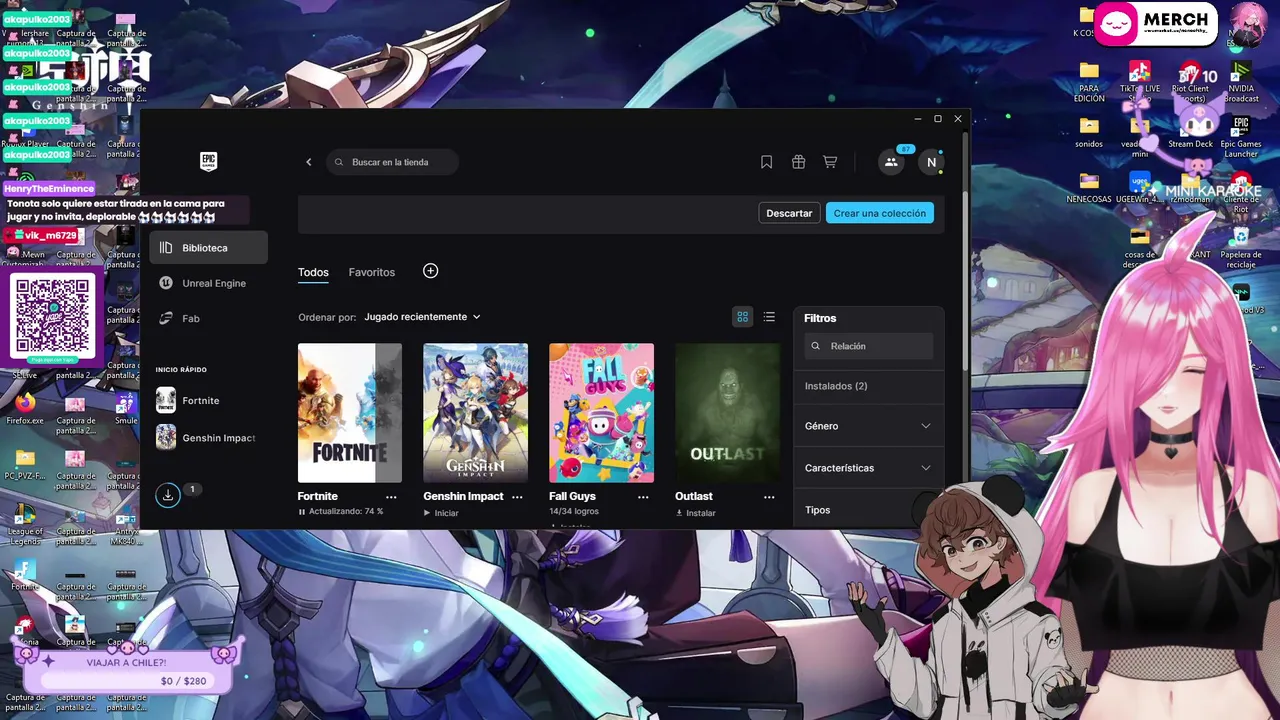Click the Filtros heading
The width and height of the screenshot is (1280, 720).
point(820,318)
